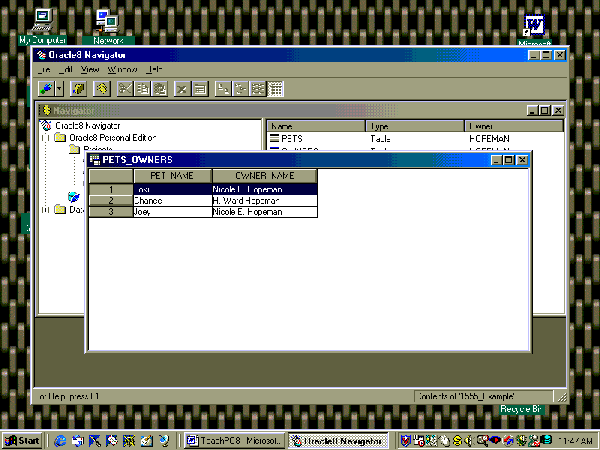Expand the bottom folder node in the tree
Viewport: 600px width, 450px height.
pyautogui.click(x=46, y=210)
